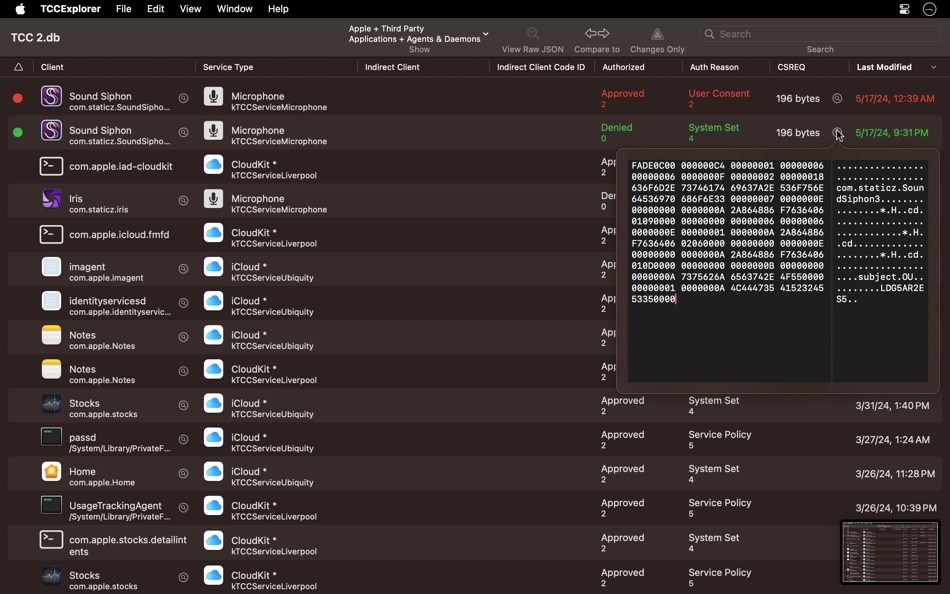This screenshot has height=594, width=950.
Task: Open Control Center in the menu bar
Action: point(905,8)
